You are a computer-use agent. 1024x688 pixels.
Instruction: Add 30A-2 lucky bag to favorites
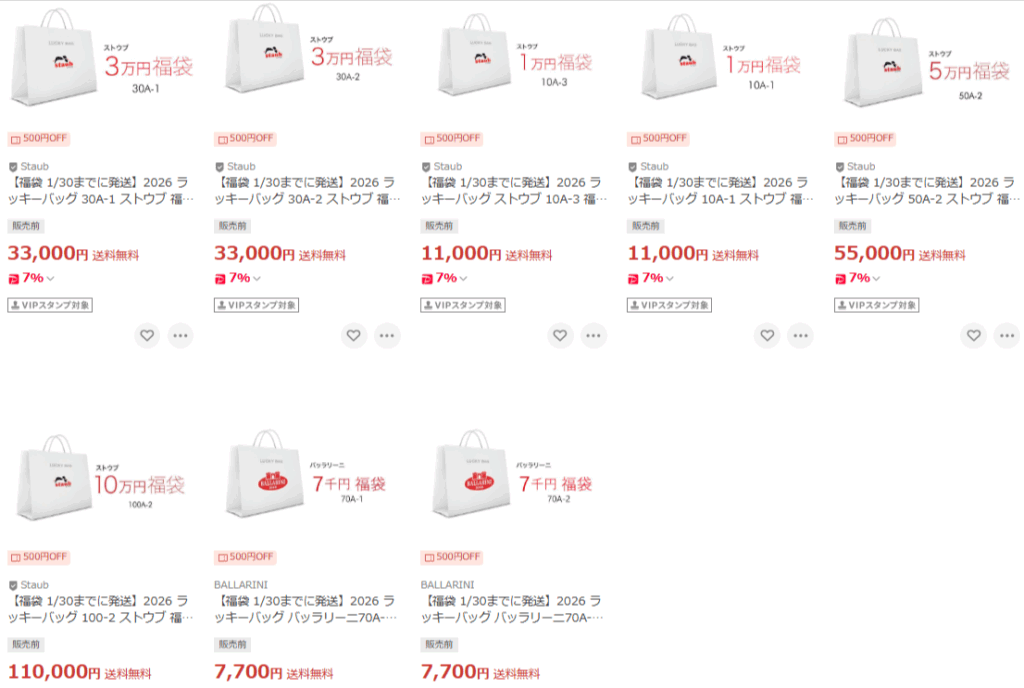tap(353, 336)
